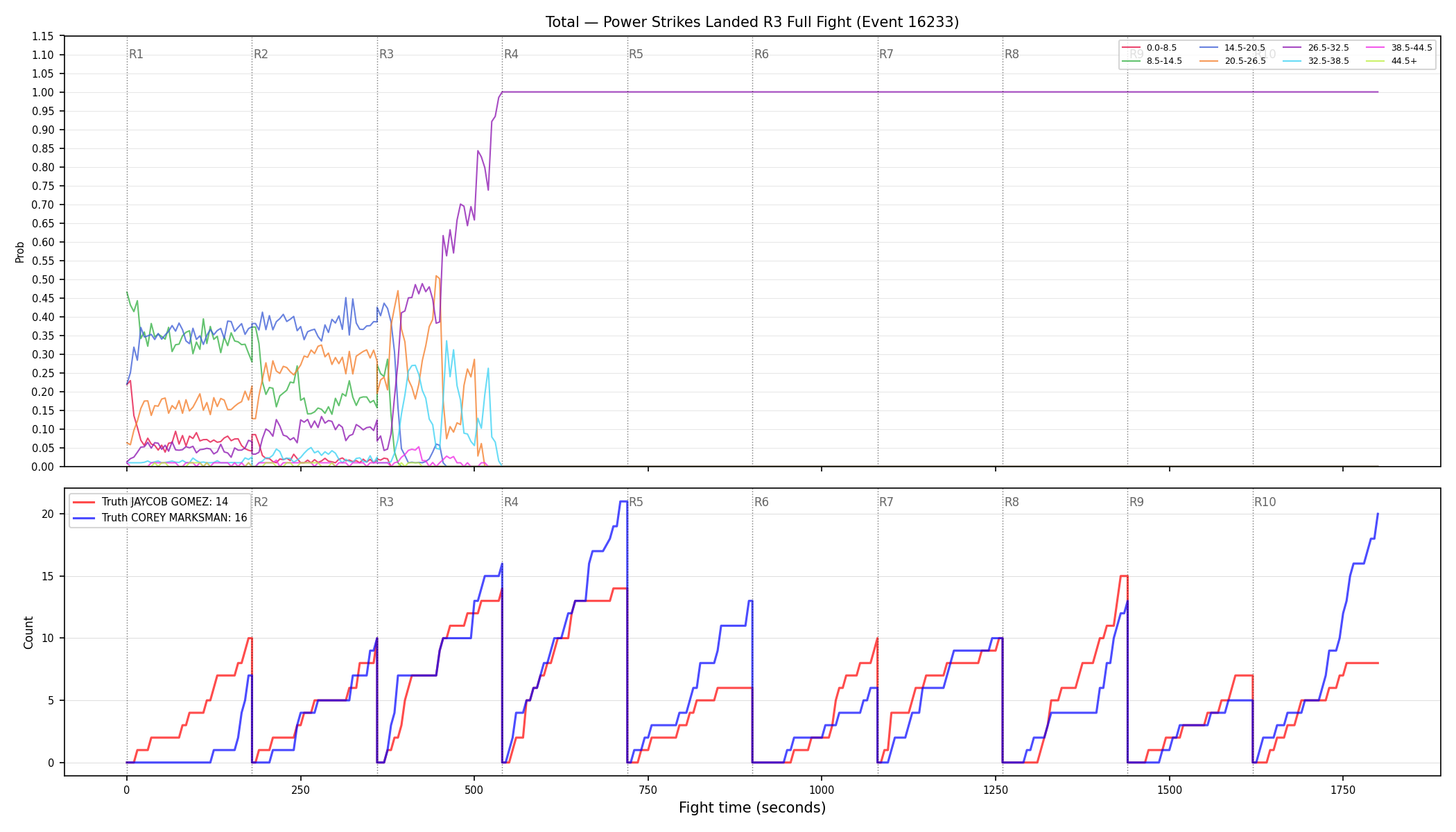
Task: Click the R1 round label in the upper chart
Action: pyautogui.click(x=136, y=54)
